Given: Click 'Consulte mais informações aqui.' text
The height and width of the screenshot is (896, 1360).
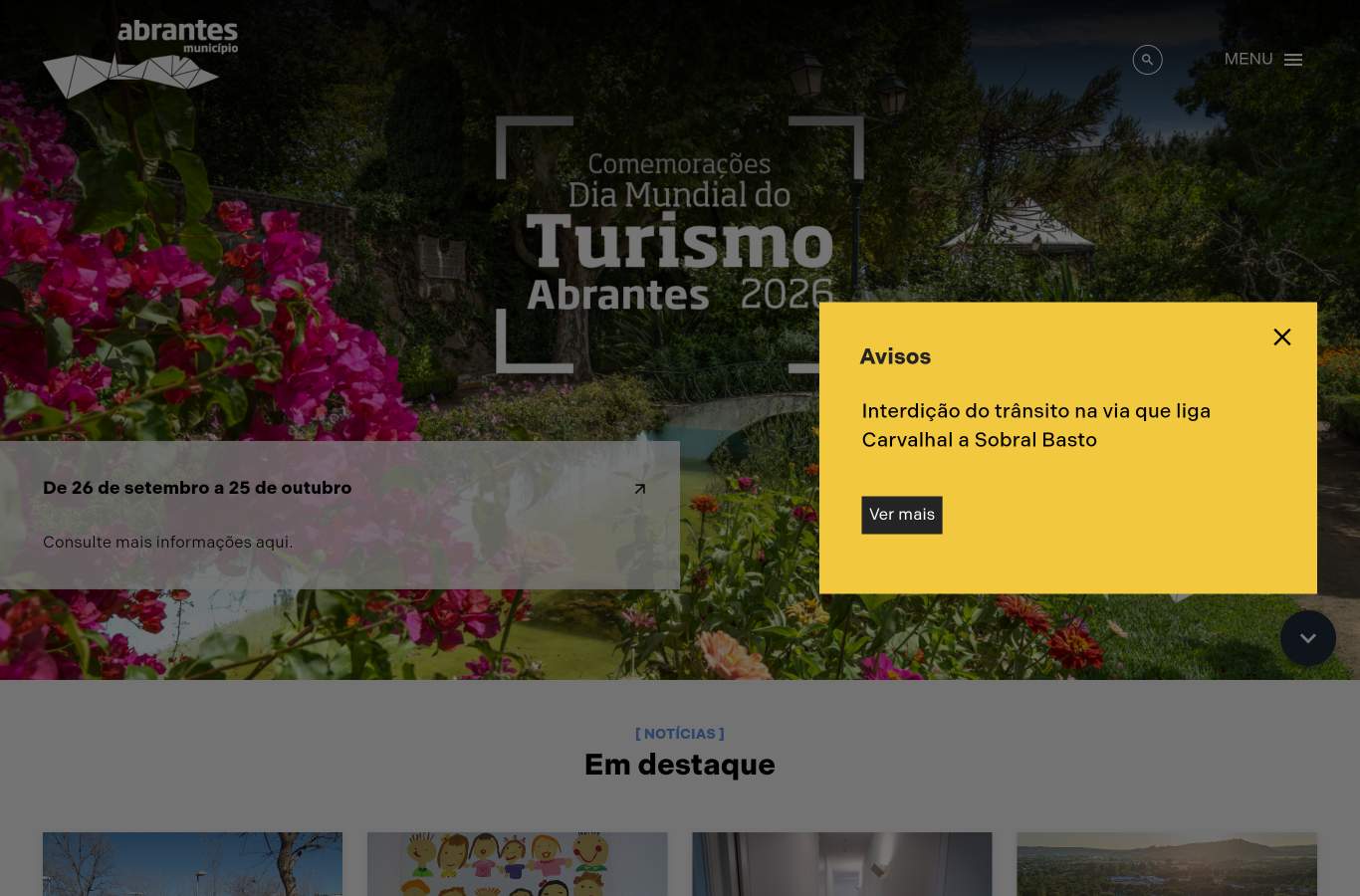Looking at the screenshot, I should pos(167,542).
